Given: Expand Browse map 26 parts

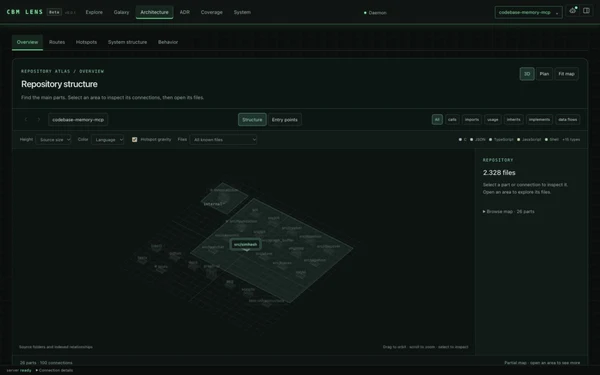Looking at the screenshot, I should click(x=509, y=211).
